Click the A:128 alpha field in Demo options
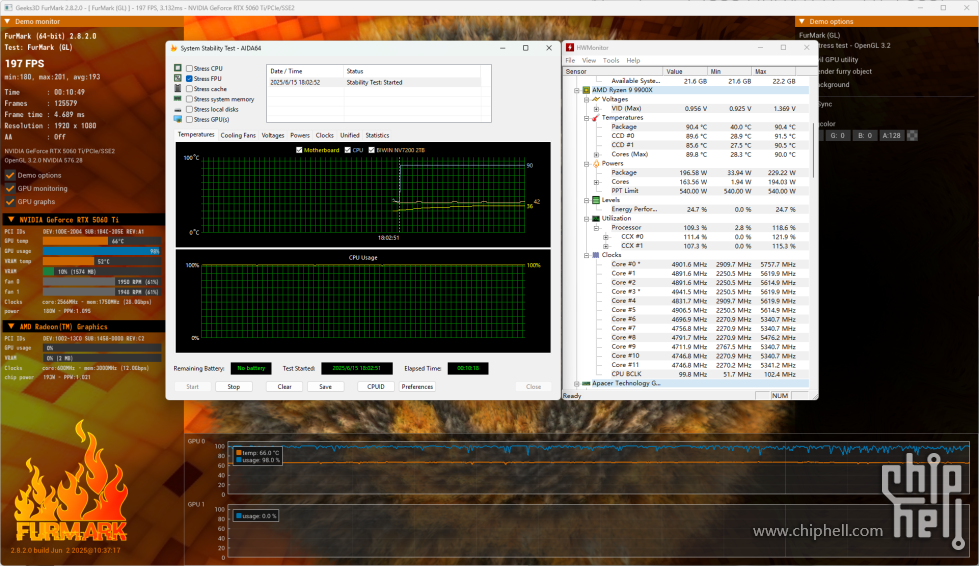Viewport: 979px width, 566px height. (x=892, y=135)
